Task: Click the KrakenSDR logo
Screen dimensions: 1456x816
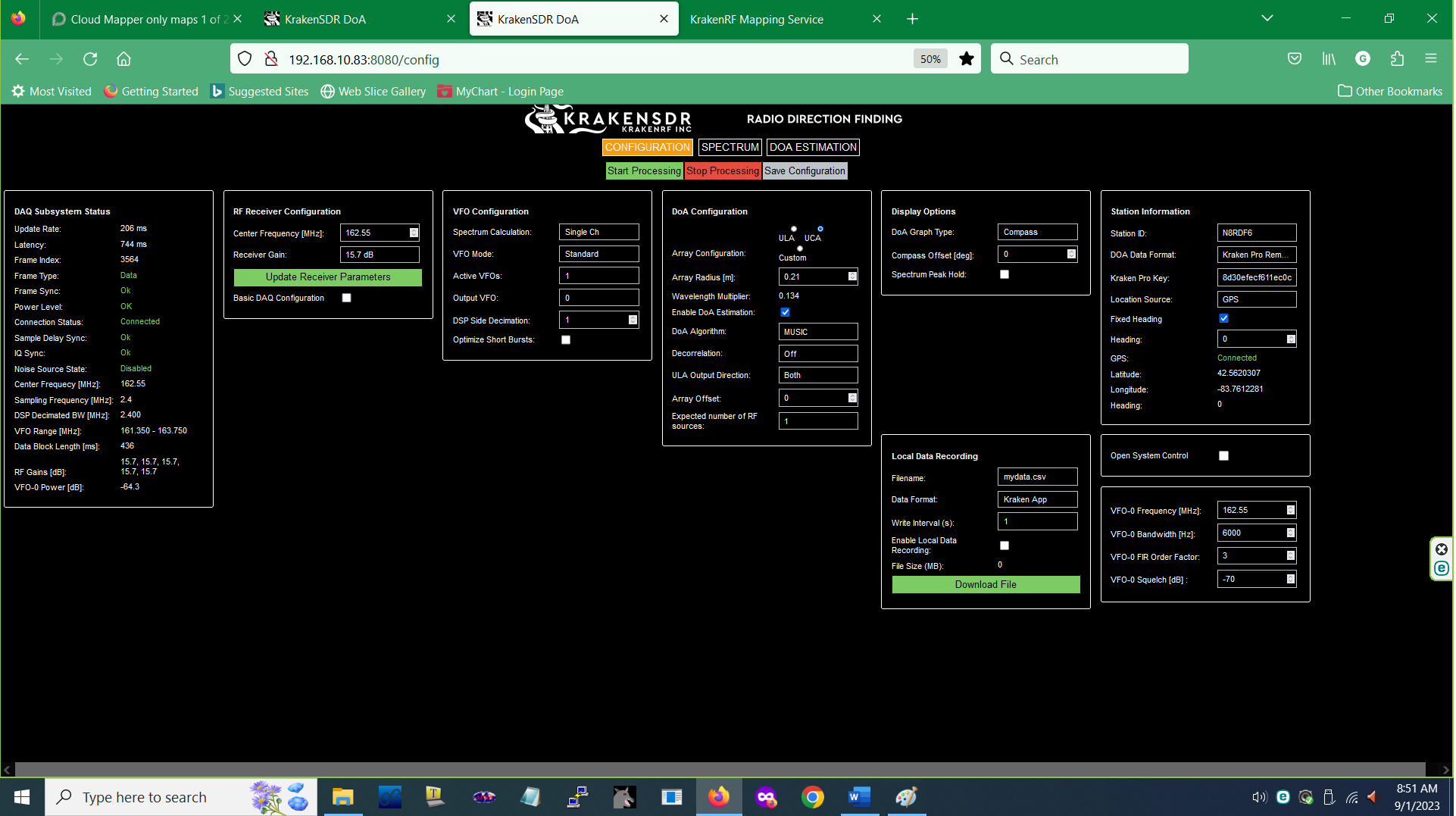Action: click(x=608, y=120)
